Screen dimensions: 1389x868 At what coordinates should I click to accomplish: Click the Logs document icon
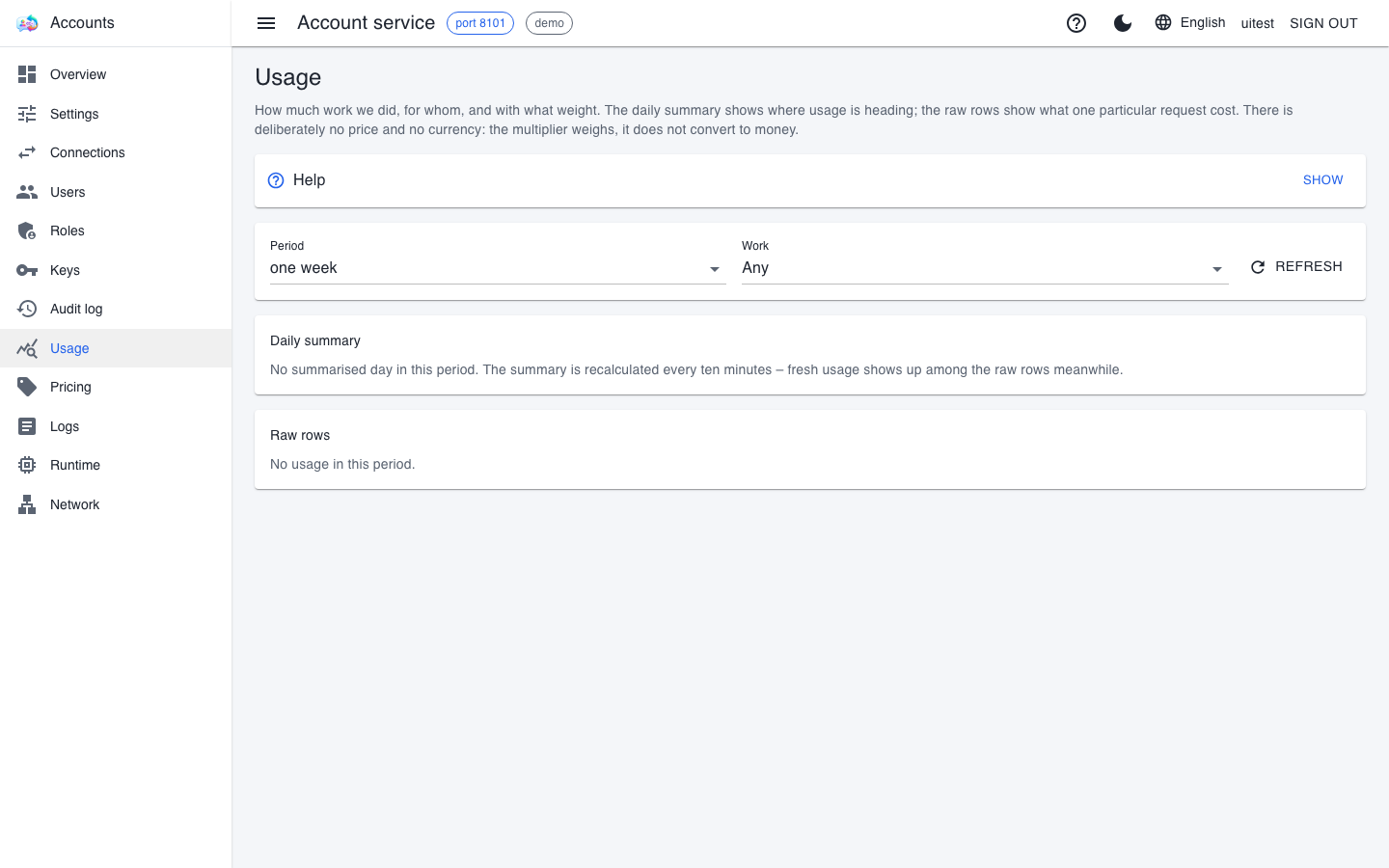pyautogui.click(x=27, y=426)
